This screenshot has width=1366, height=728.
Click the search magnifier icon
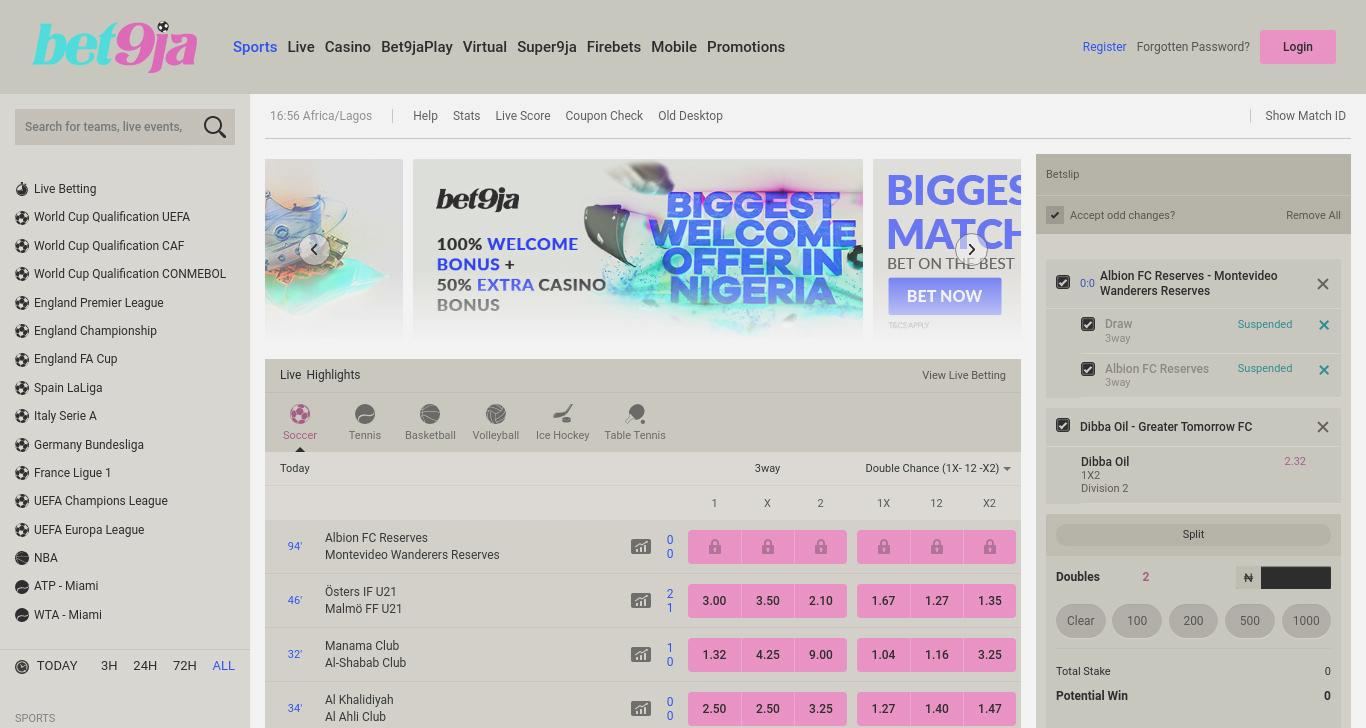click(214, 127)
